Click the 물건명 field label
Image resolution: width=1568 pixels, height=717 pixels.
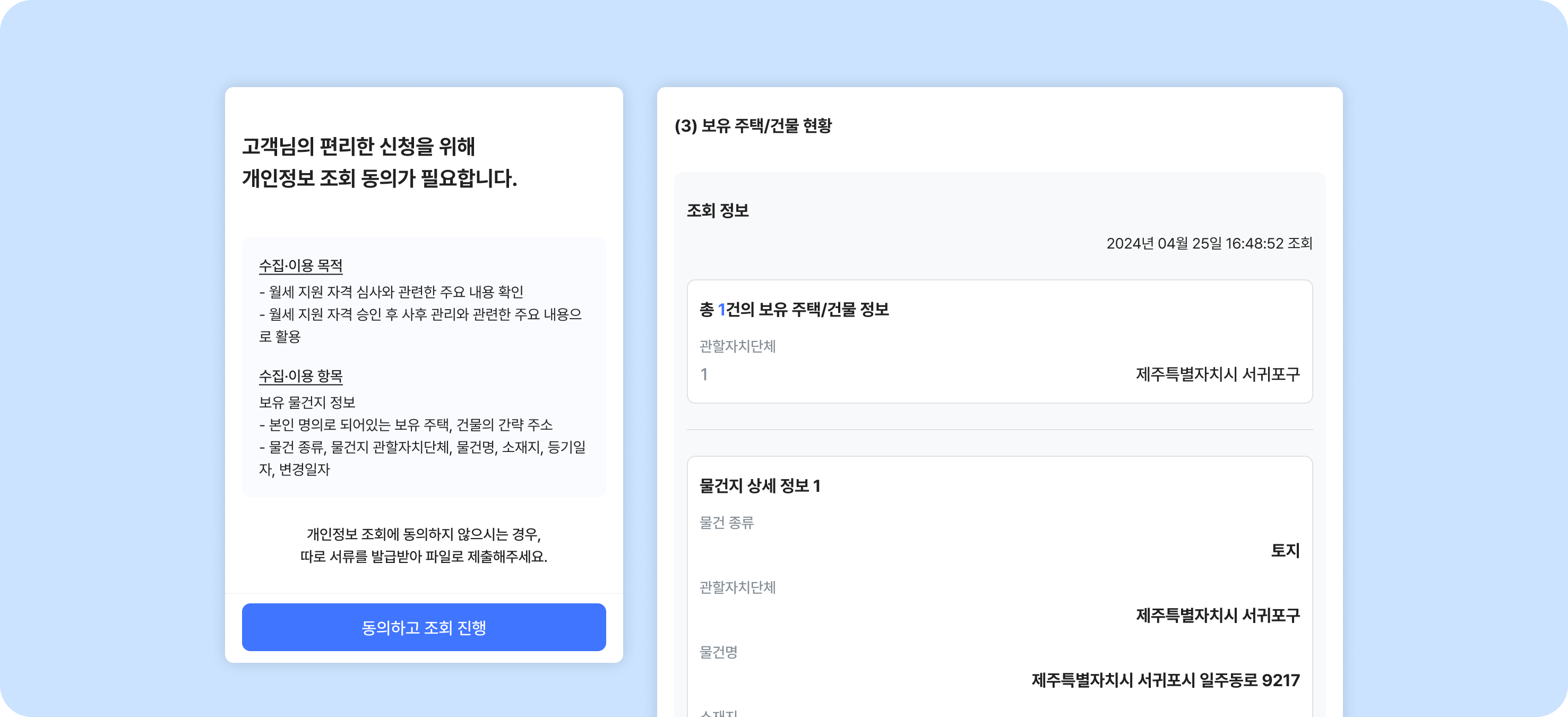click(718, 652)
